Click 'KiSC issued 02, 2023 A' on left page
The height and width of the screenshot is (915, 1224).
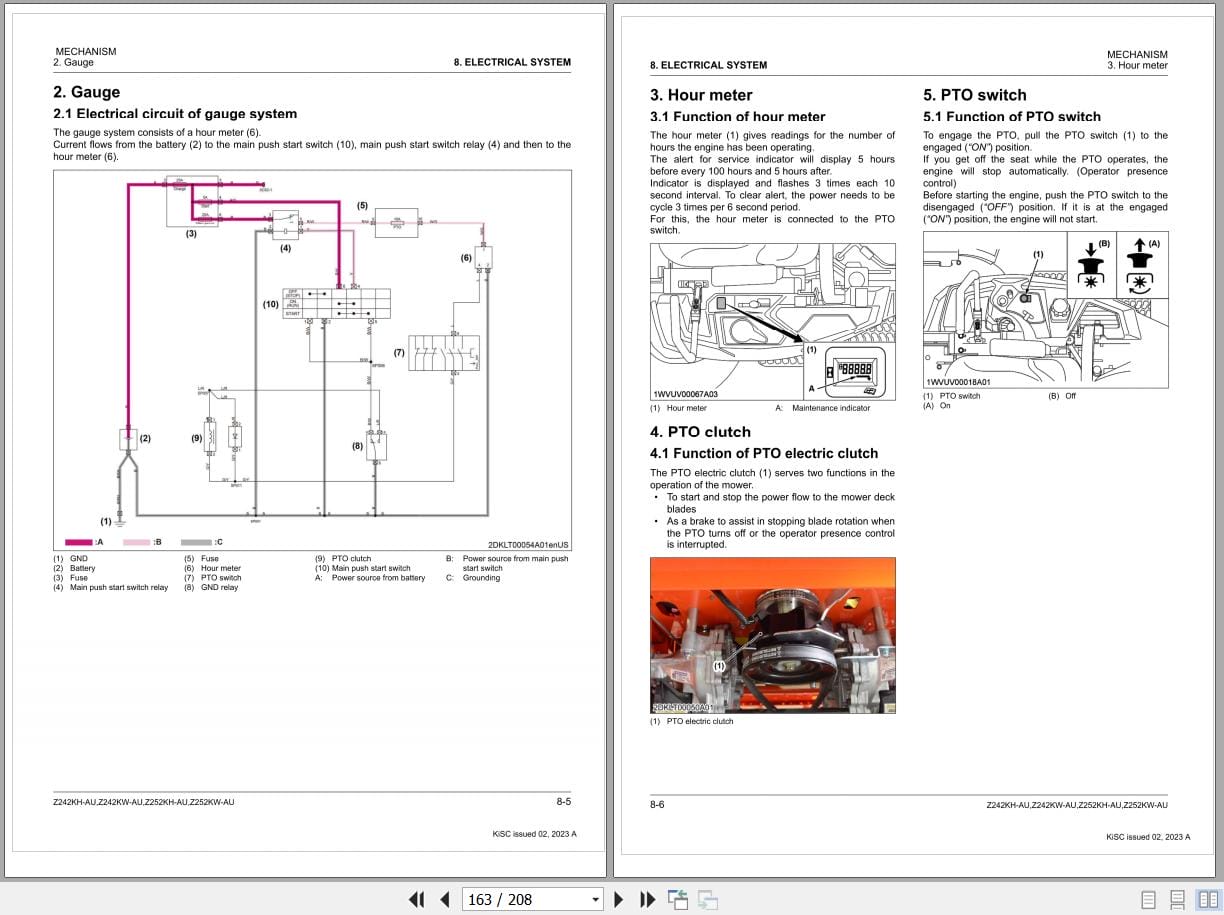click(x=534, y=834)
